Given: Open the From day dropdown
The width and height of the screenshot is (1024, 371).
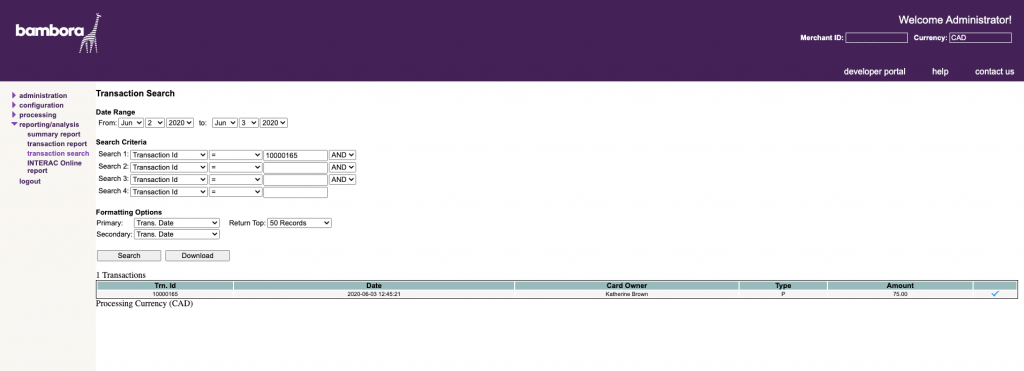Looking at the screenshot, I should (x=155, y=123).
